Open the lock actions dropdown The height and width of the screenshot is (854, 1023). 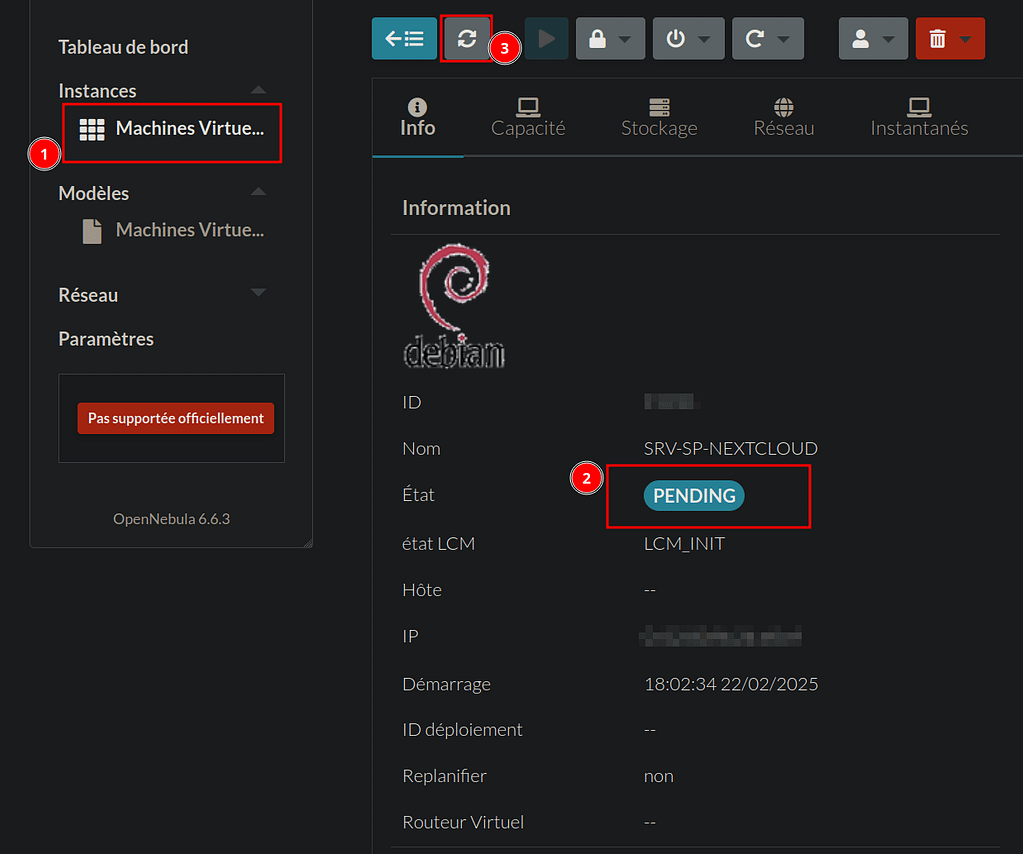pos(609,39)
